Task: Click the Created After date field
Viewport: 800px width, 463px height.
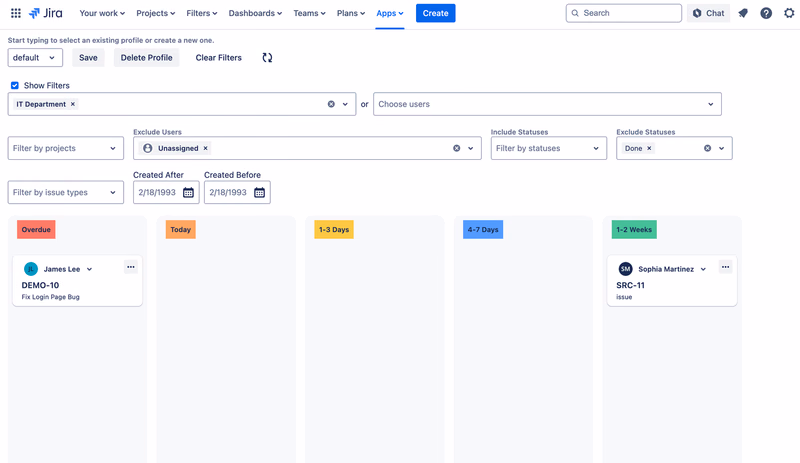Action: pos(166,192)
